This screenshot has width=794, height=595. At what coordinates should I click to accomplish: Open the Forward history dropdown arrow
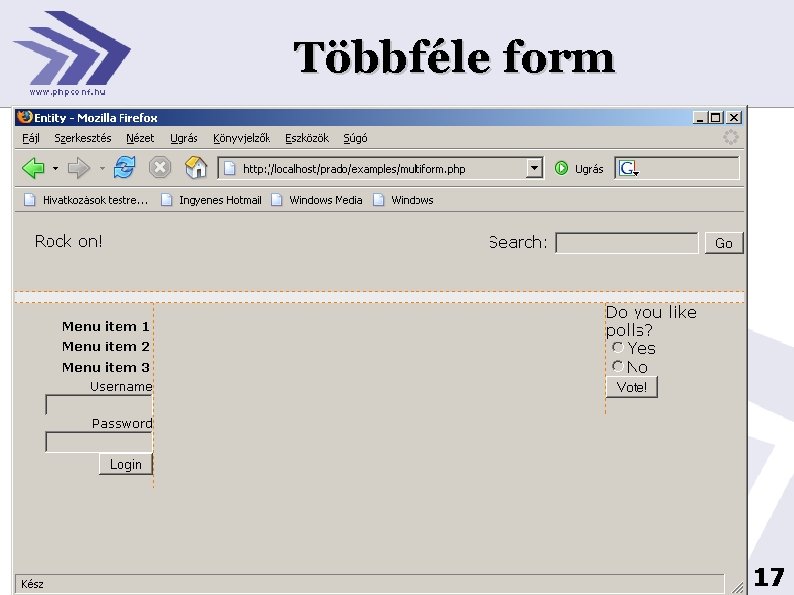tap(102, 168)
